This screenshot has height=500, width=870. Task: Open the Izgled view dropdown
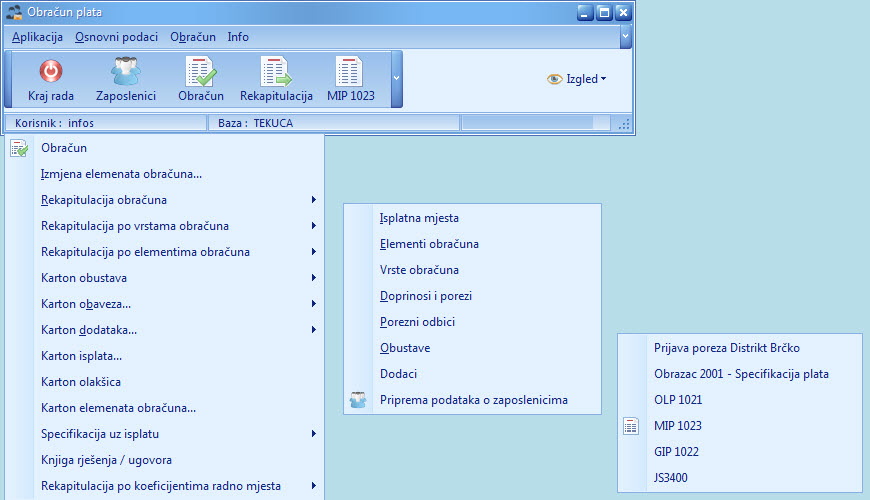[577, 79]
